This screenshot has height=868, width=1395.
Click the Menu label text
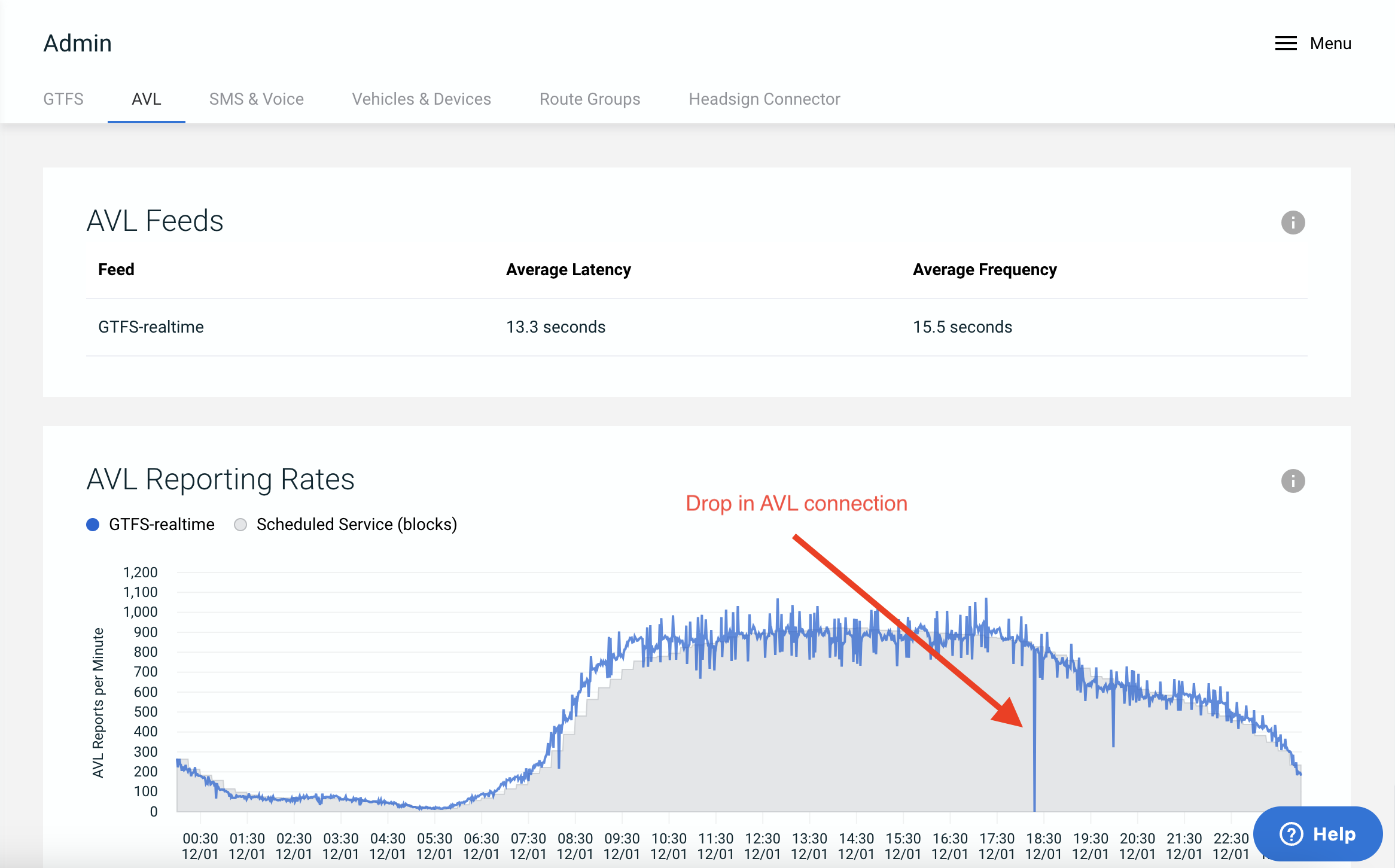coord(1330,43)
